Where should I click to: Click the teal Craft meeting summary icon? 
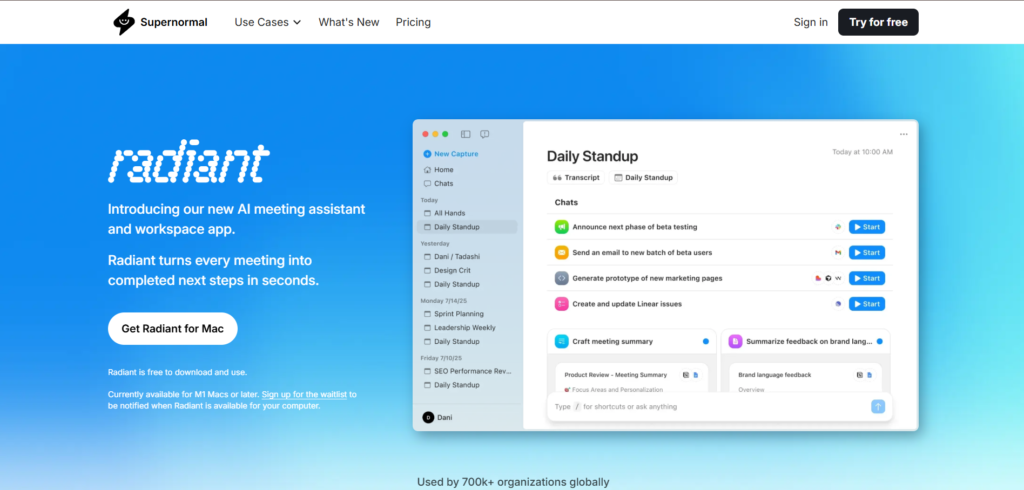tap(562, 341)
